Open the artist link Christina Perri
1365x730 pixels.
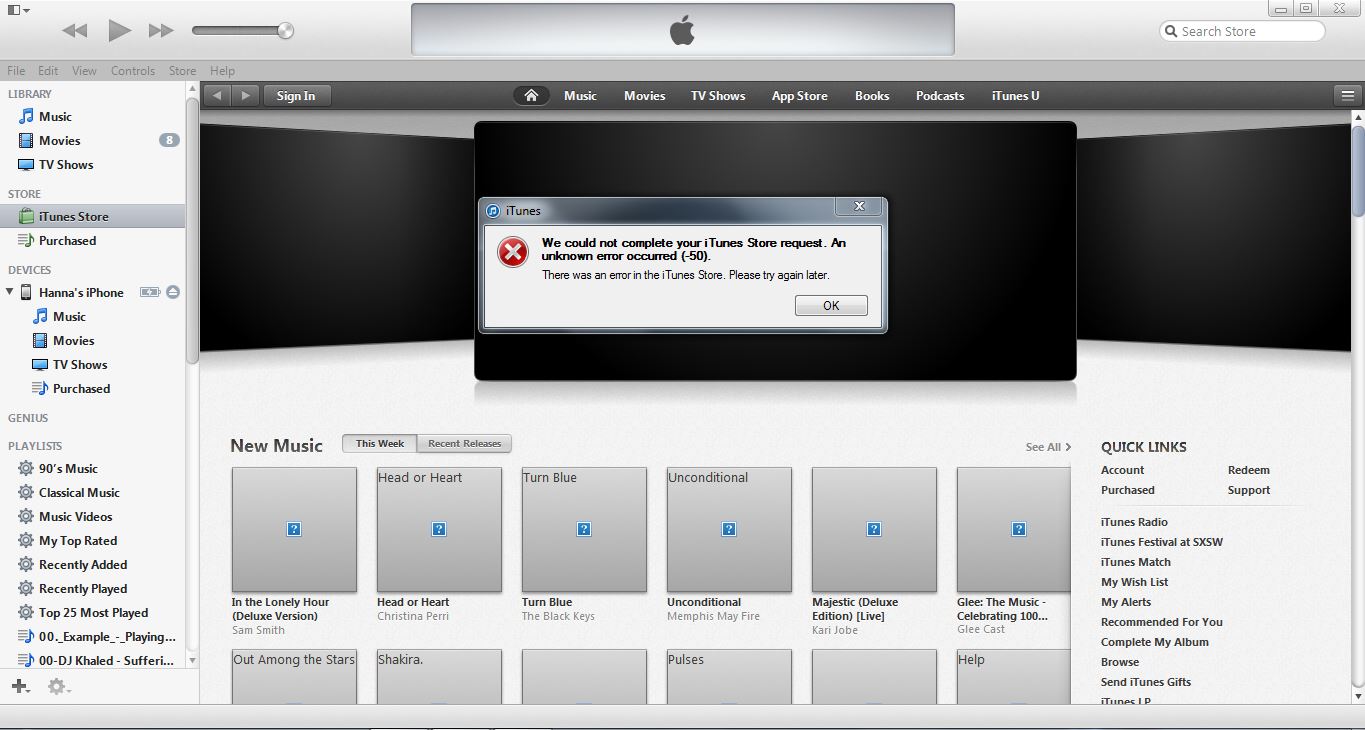pos(413,616)
